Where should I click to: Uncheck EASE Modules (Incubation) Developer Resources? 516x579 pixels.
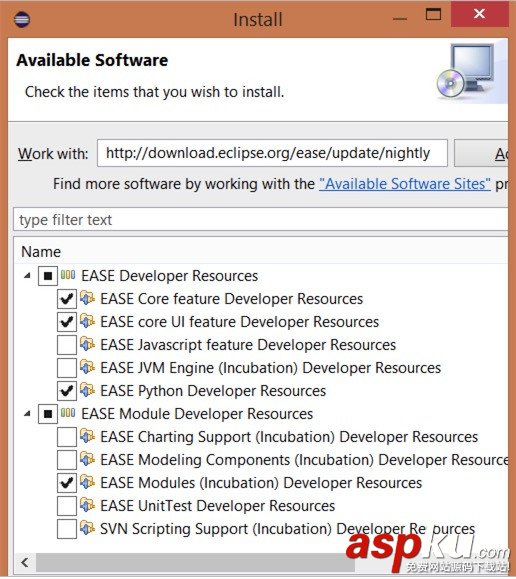click(67, 483)
